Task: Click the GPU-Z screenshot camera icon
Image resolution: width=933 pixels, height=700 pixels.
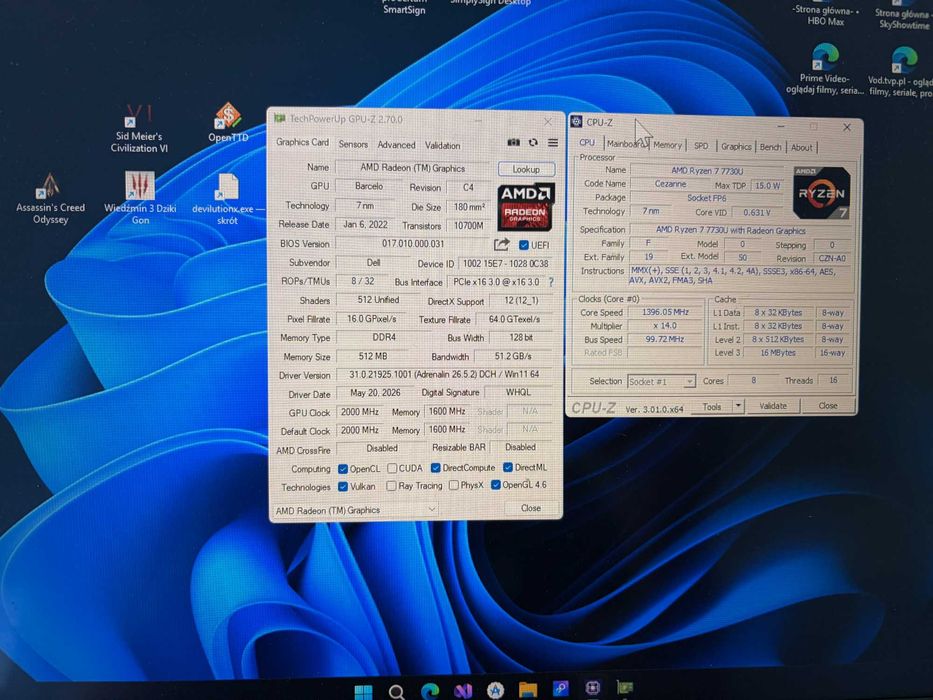Action: click(514, 142)
